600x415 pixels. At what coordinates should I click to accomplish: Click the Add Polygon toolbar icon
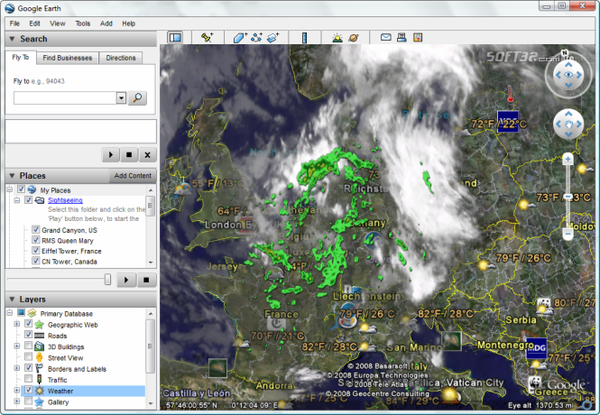[x=240, y=38]
